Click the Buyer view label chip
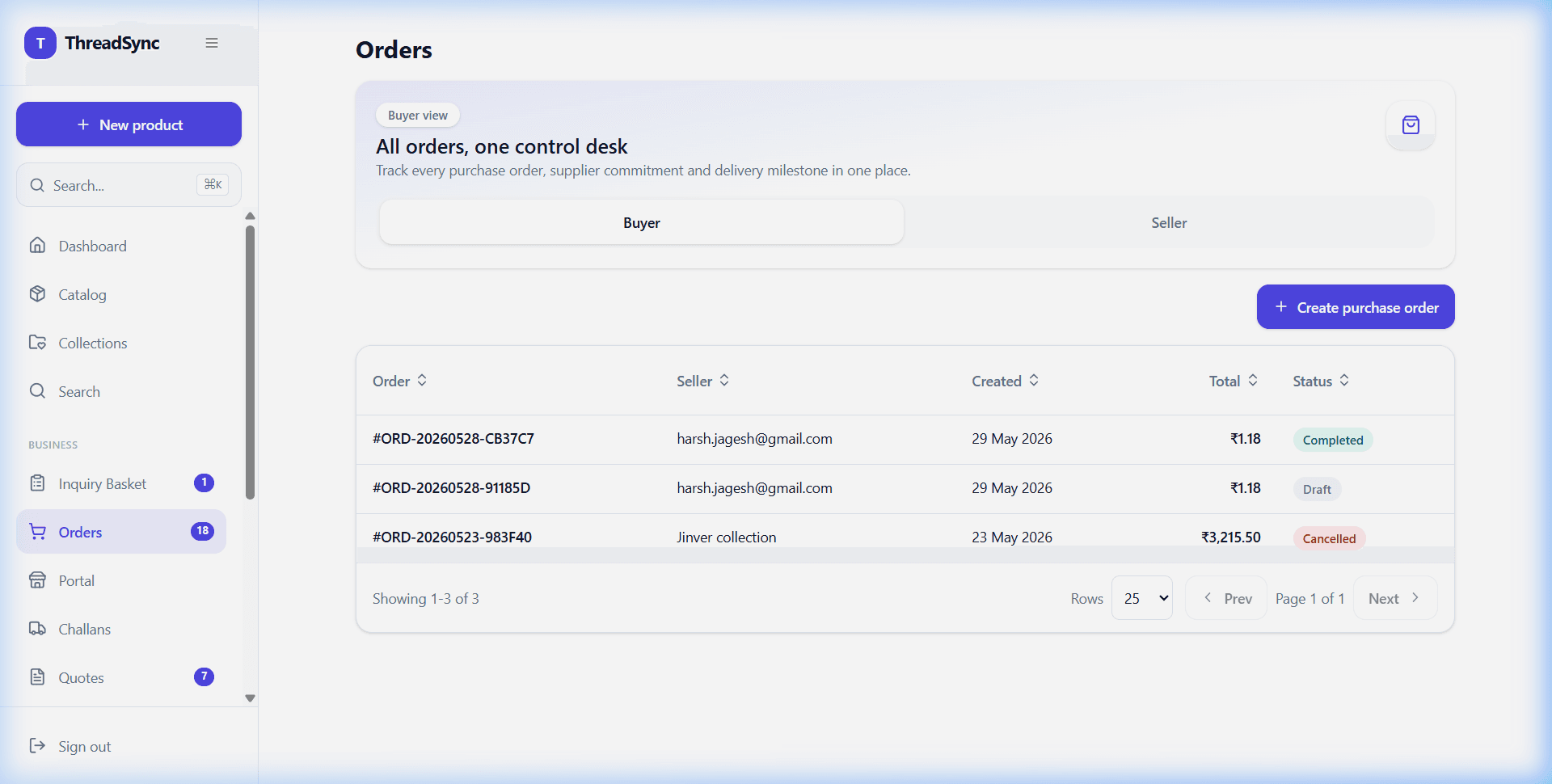Viewport: 1552px width, 784px height. point(418,115)
